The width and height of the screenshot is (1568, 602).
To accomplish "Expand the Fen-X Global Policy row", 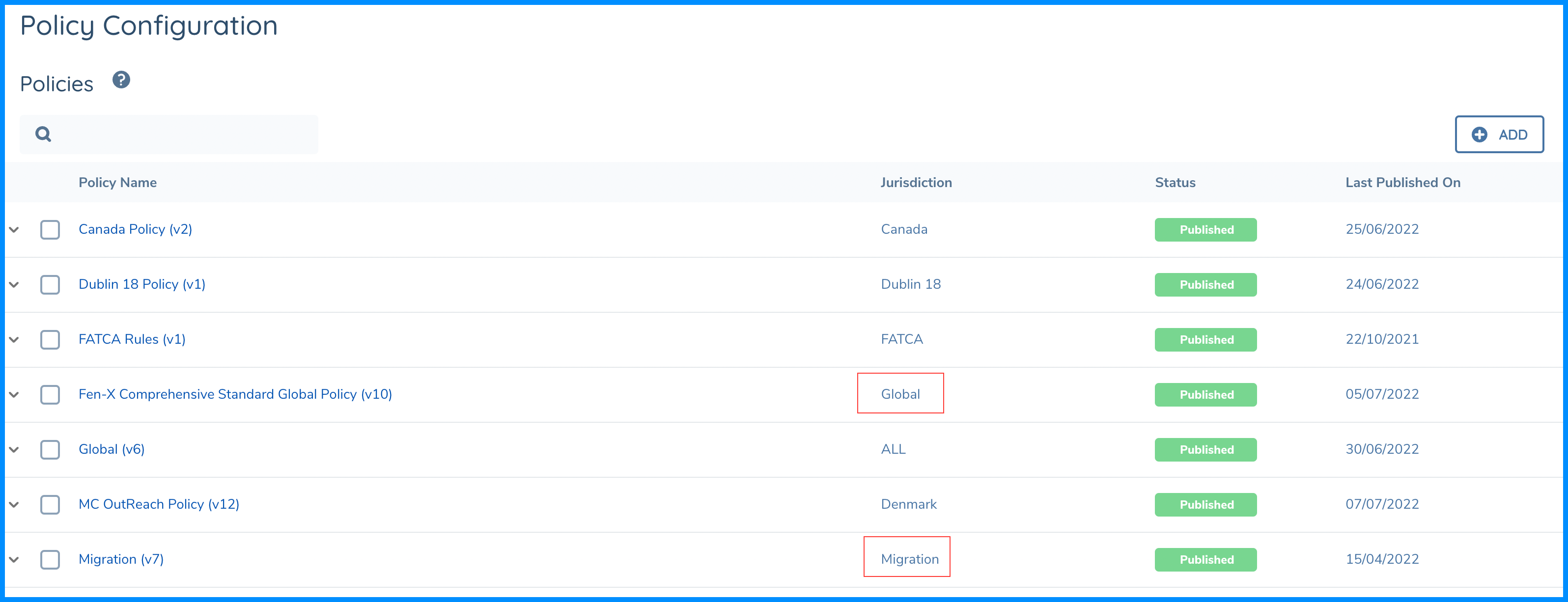I will click(14, 394).
